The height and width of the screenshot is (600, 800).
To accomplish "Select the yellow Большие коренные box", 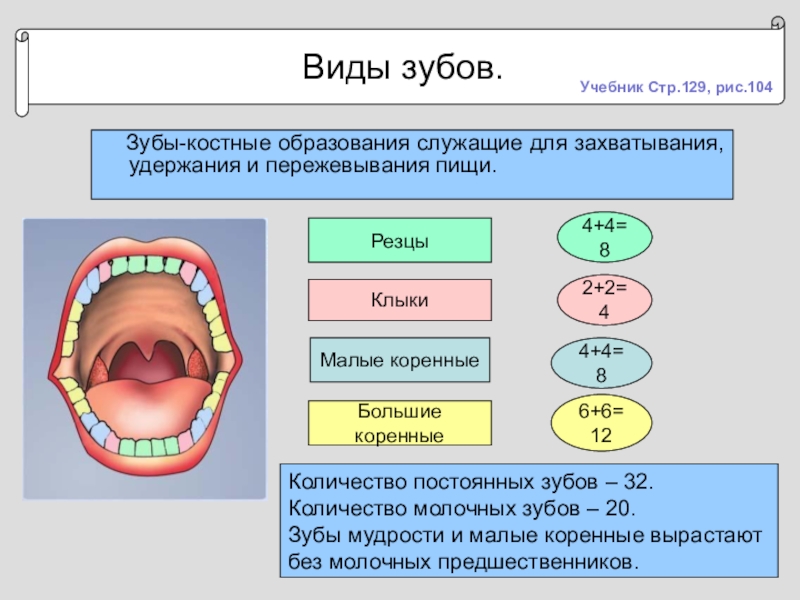I will [399, 423].
